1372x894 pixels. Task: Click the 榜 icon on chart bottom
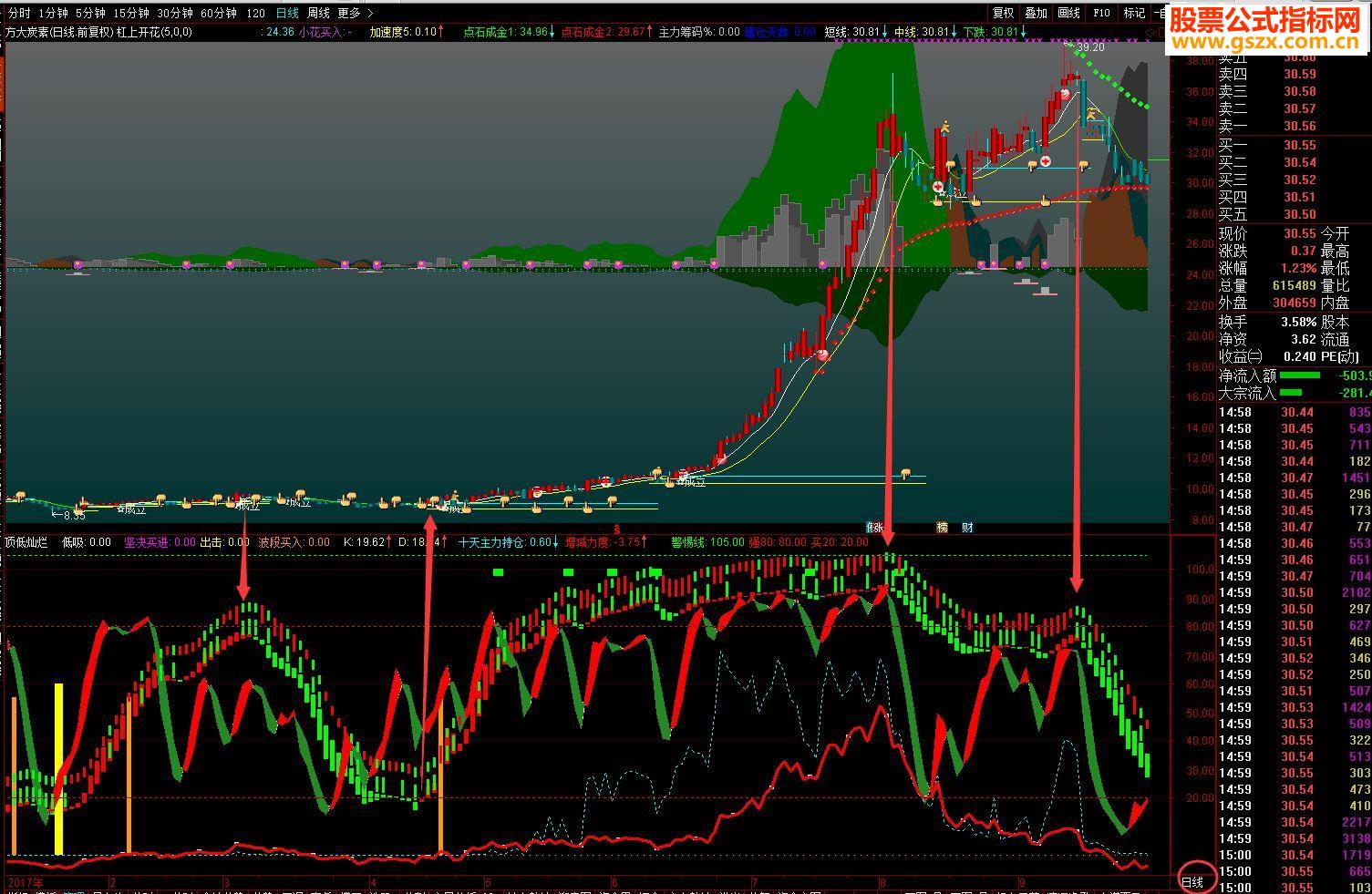click(943, 527)
